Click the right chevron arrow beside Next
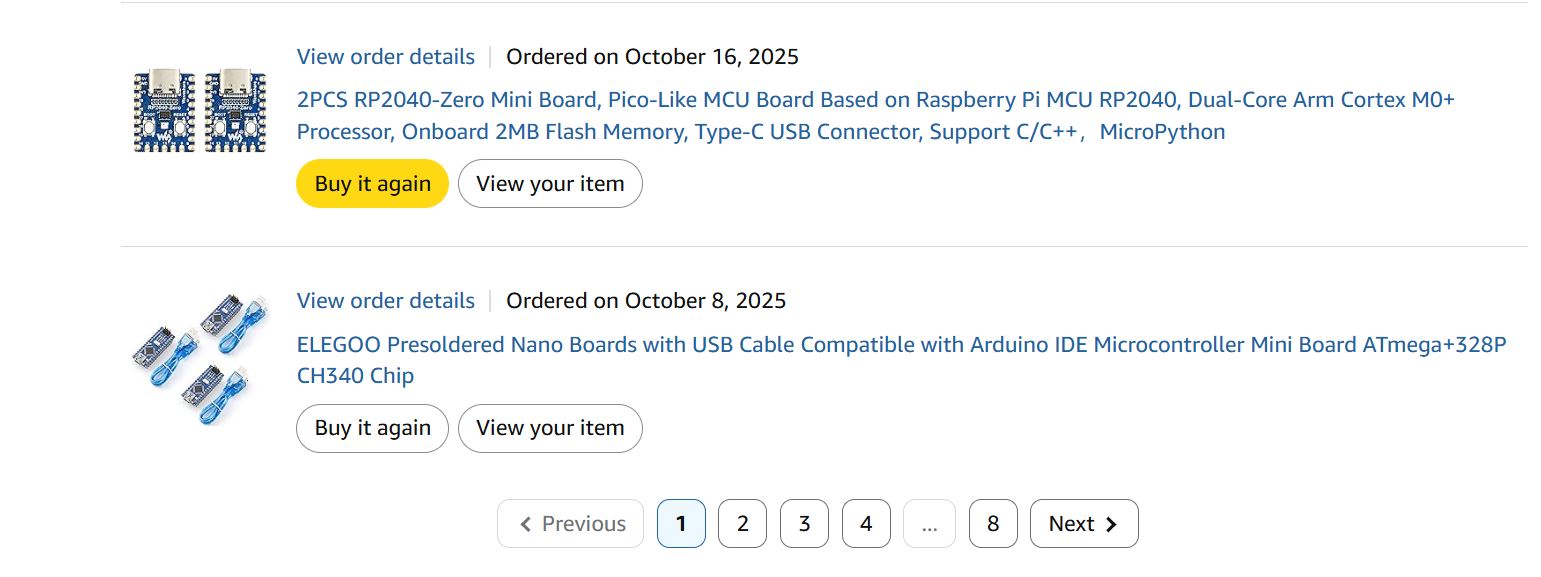This screenshot has height=577, width=1541. 1111,524
